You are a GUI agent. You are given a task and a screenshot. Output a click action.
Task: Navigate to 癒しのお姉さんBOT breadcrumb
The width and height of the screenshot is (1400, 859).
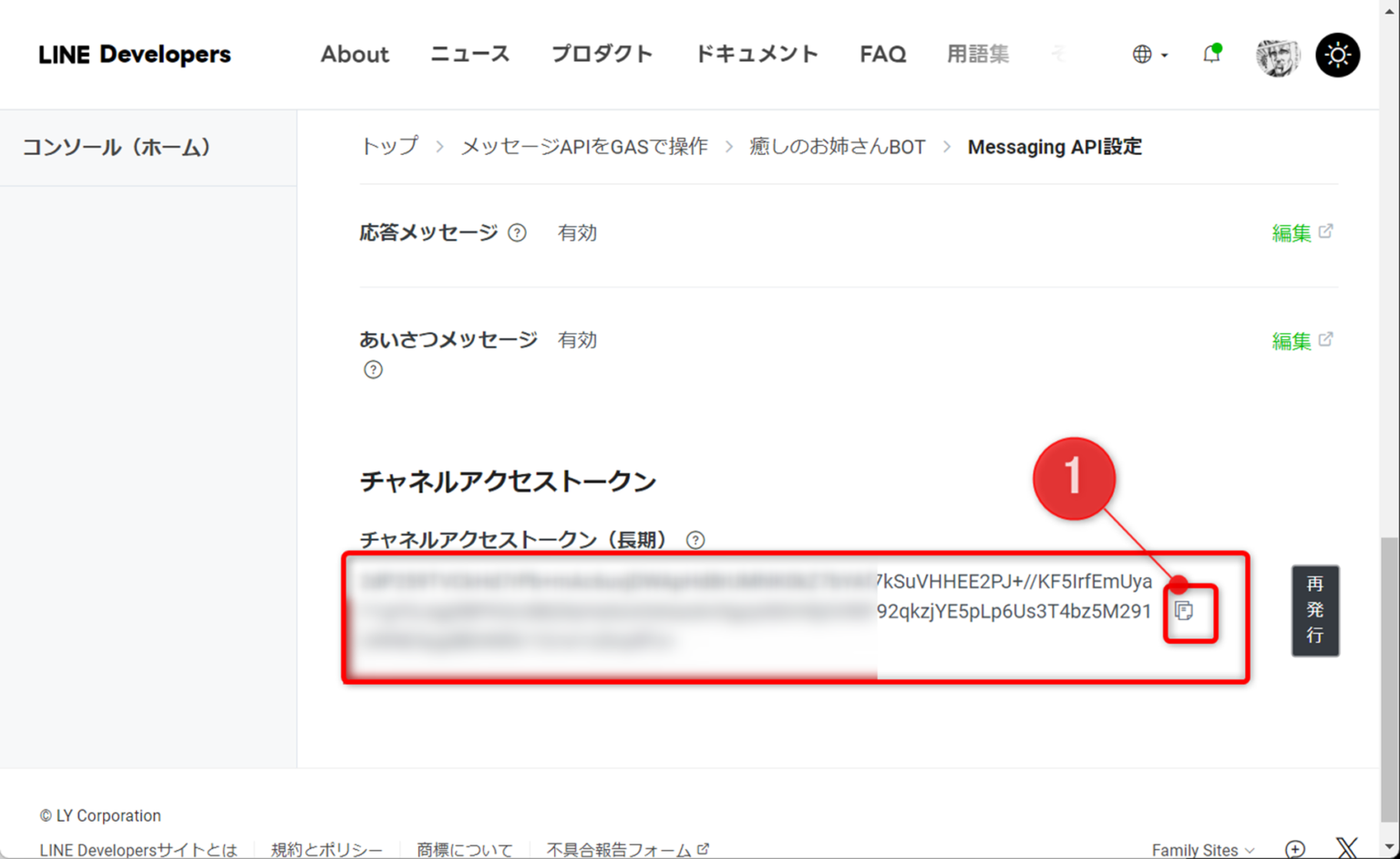pos(836,146)
